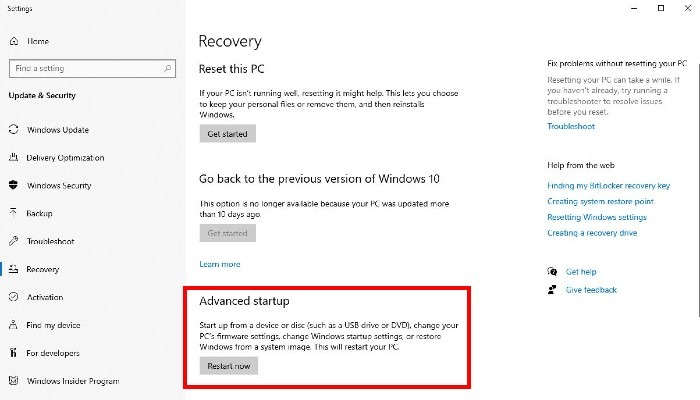The height and width of the screenshot is (400, 700).
Task: Click Restart now under Advanced startup
Action: point(228,366)
